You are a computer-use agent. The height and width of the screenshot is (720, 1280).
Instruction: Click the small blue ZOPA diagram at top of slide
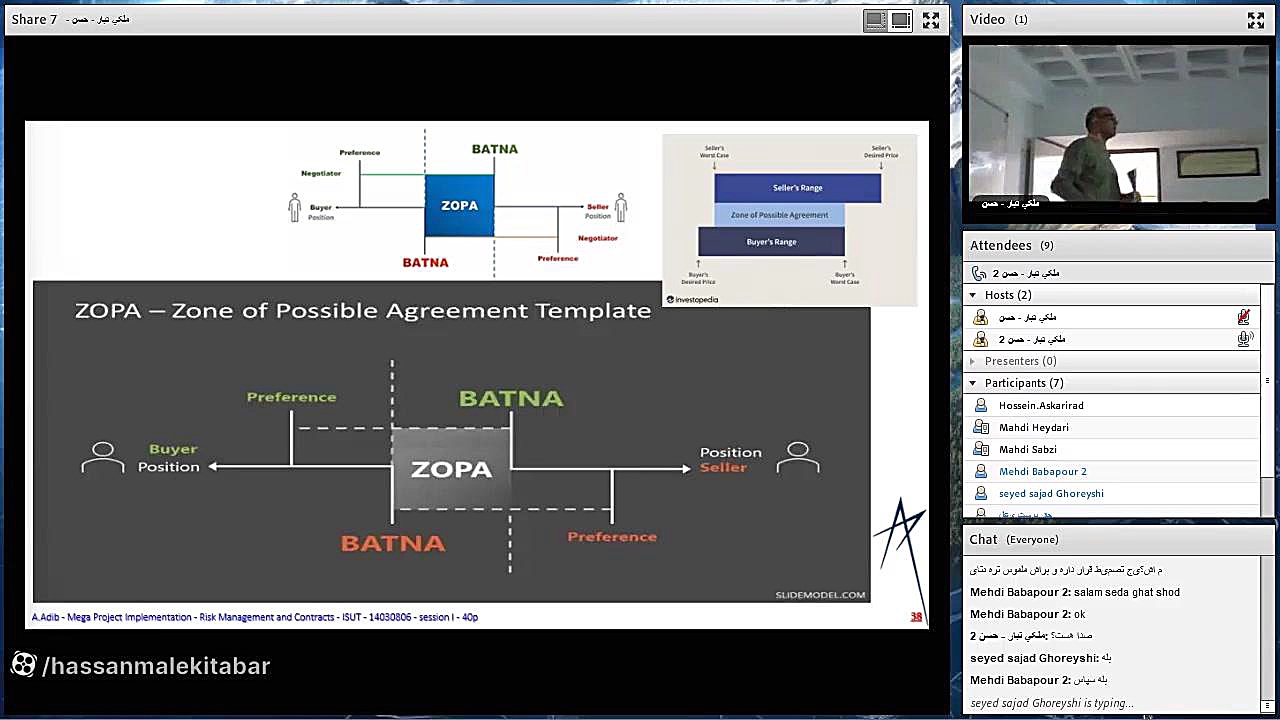tap(459, 205)
